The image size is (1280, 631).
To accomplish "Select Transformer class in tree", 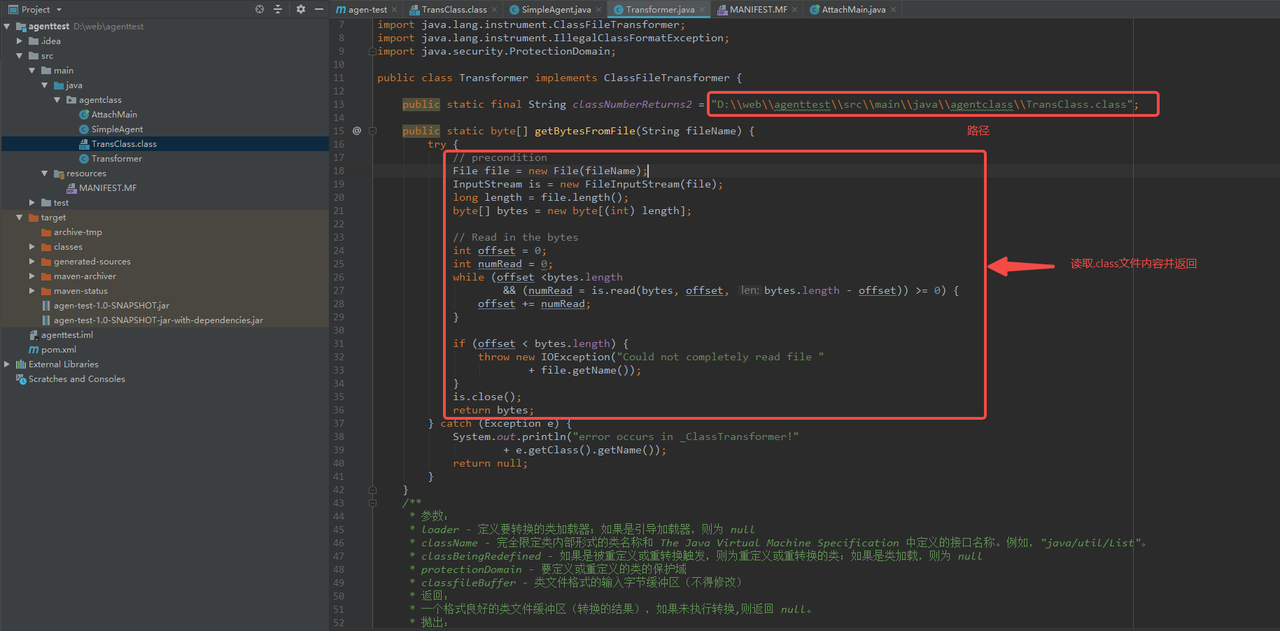I will click(x=117, y=158).
